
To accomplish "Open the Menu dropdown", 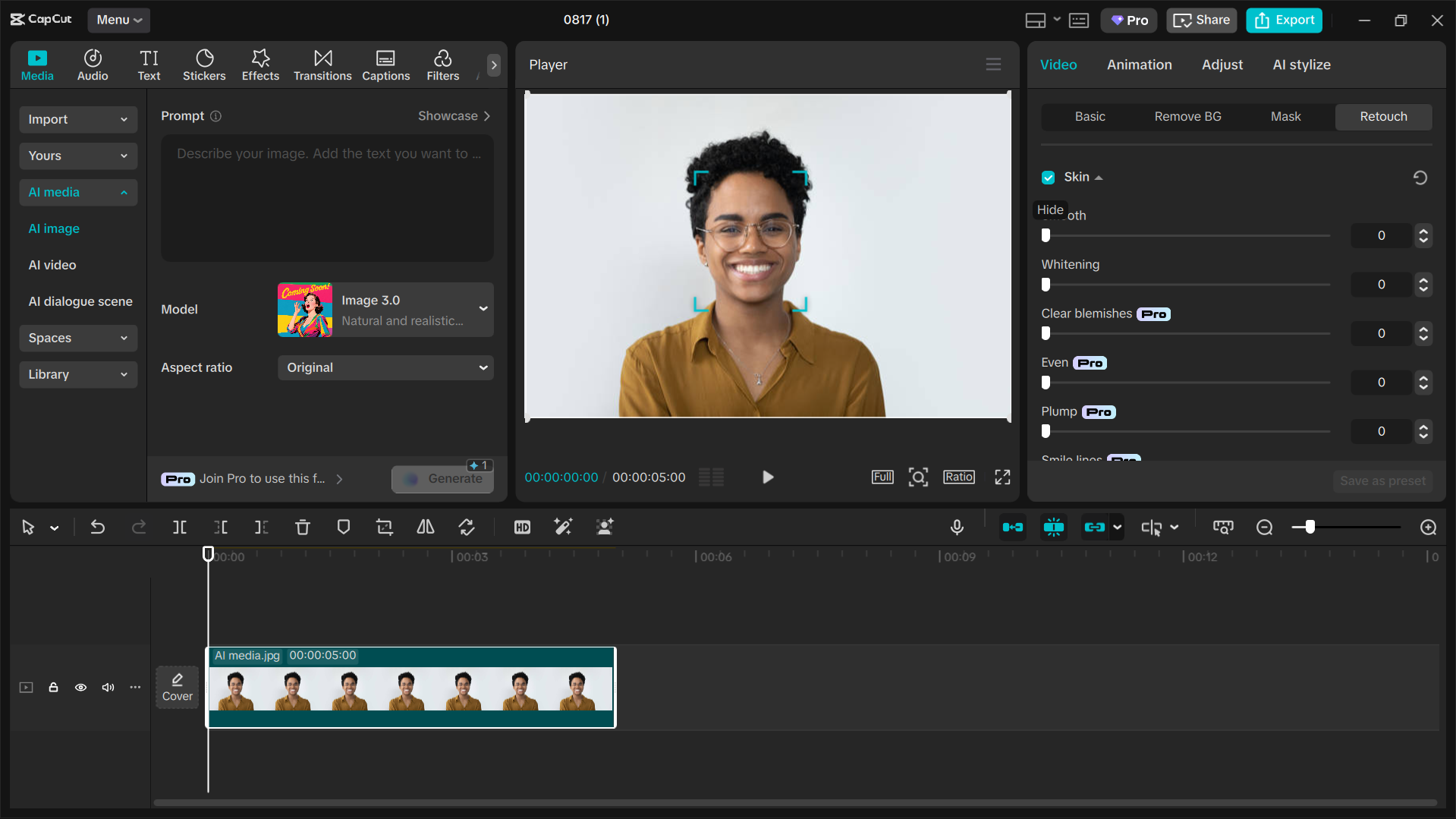I will click(119, 20).
